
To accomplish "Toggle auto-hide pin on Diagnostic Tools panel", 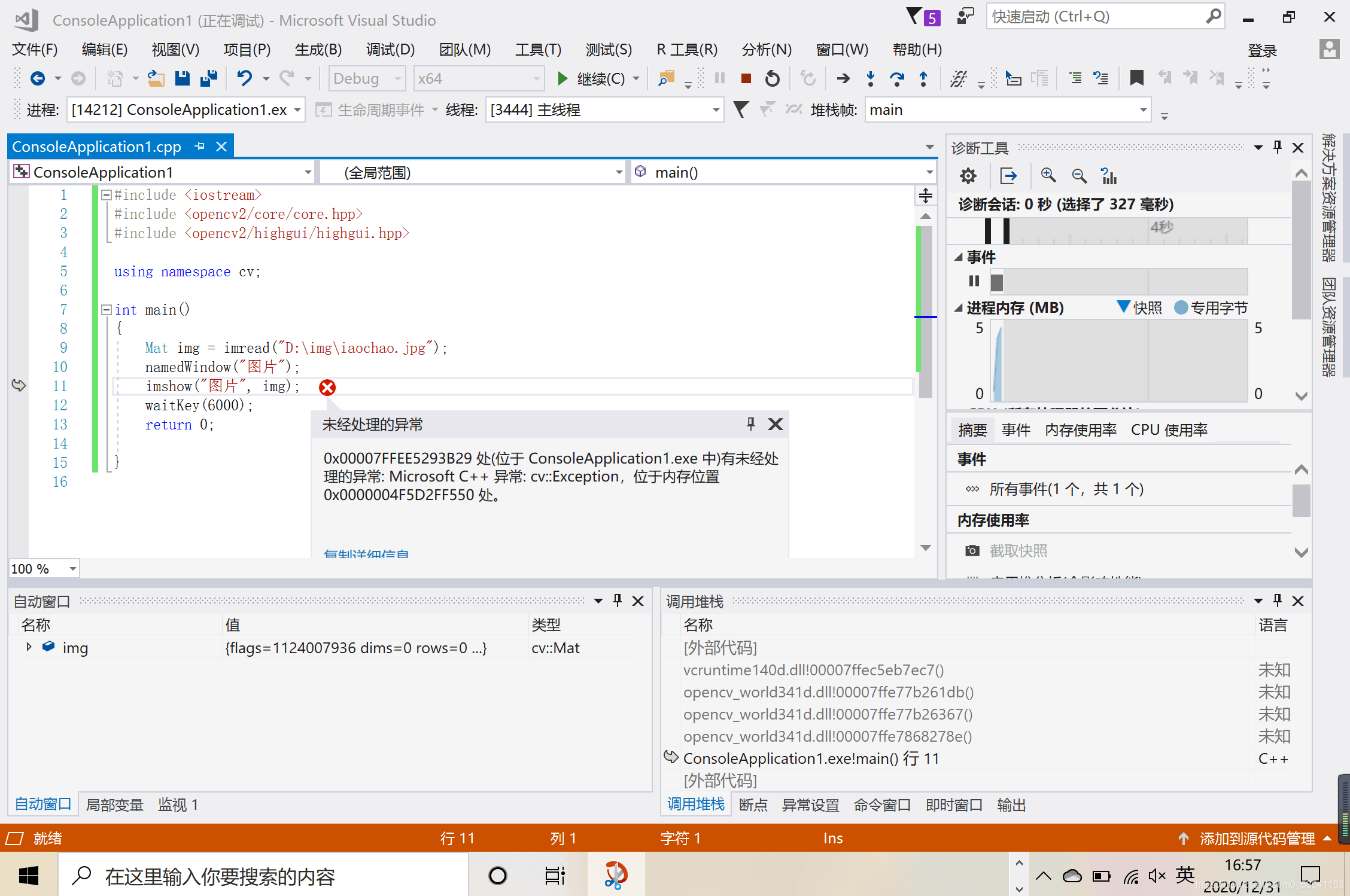I will (1278, 147).
